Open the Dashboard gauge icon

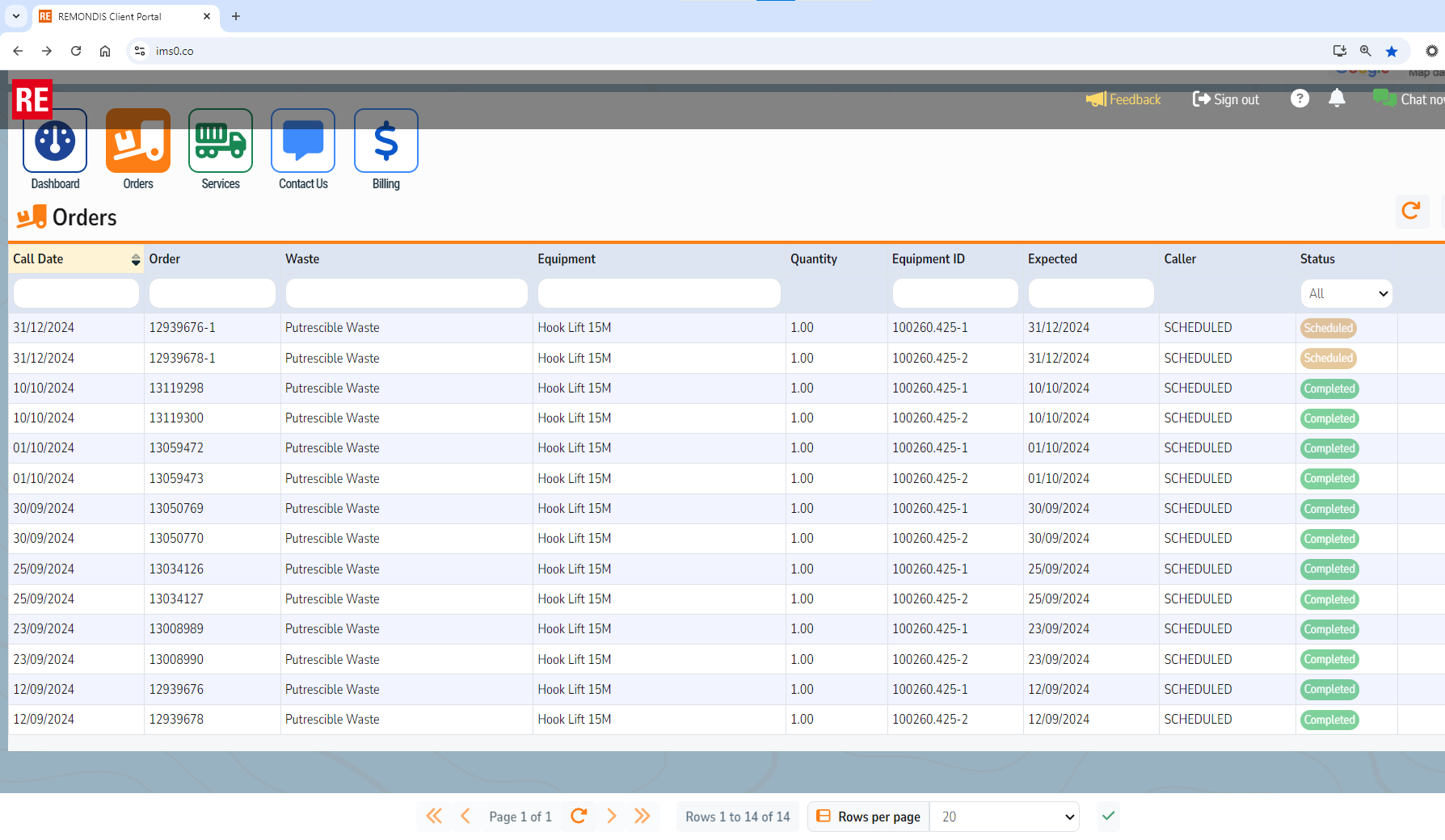coord(55,141)
